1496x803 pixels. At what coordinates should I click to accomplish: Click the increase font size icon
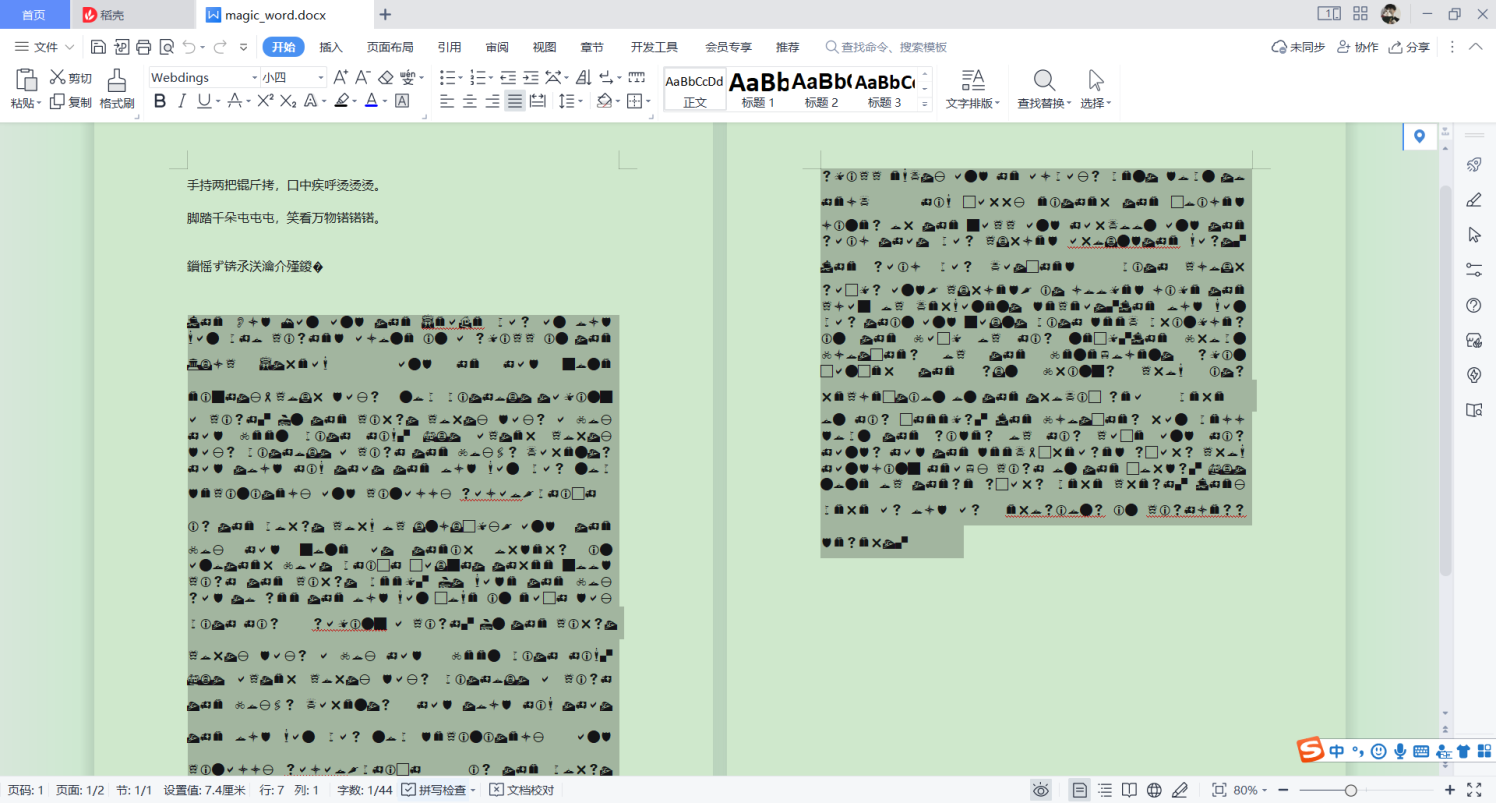tap(340, 77)
